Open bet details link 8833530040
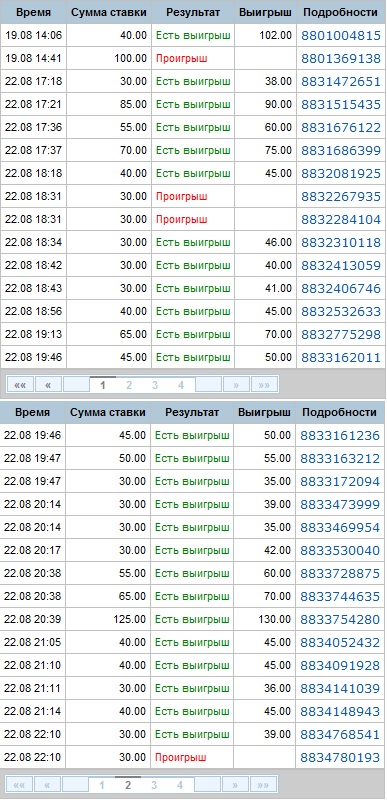Image resolution: width=387 pixels, height=802 pixels. coord(340,551)
